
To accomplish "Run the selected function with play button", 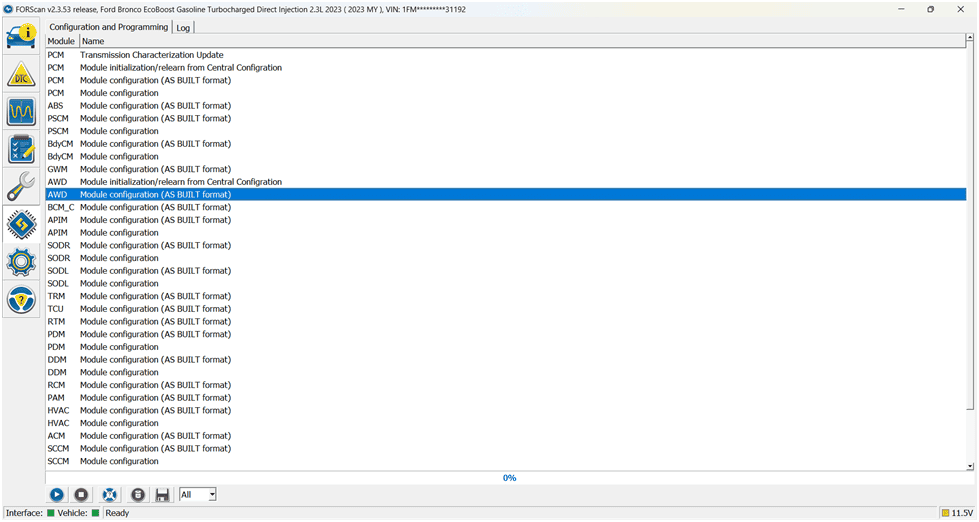I will click(57, 495).
